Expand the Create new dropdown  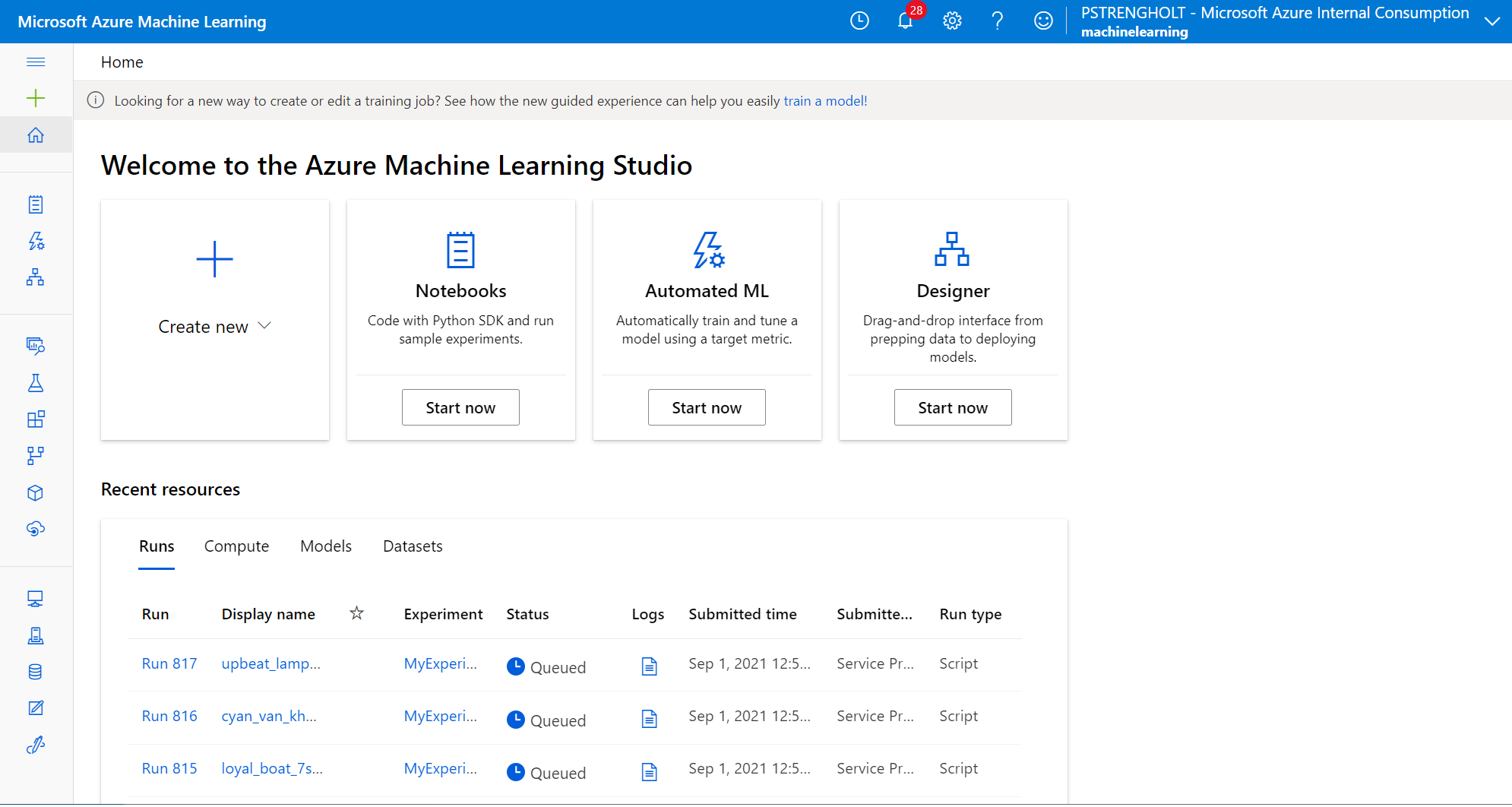[214, 327]
